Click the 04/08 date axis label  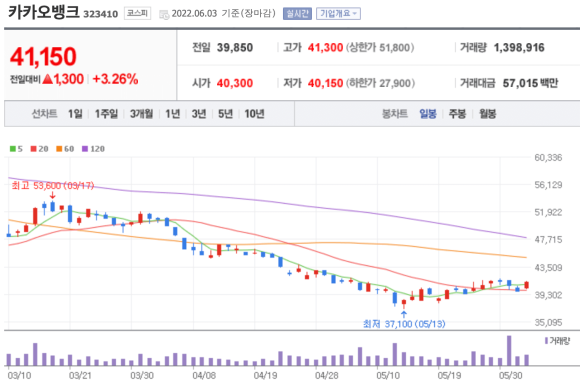click(x=204, y=376)
